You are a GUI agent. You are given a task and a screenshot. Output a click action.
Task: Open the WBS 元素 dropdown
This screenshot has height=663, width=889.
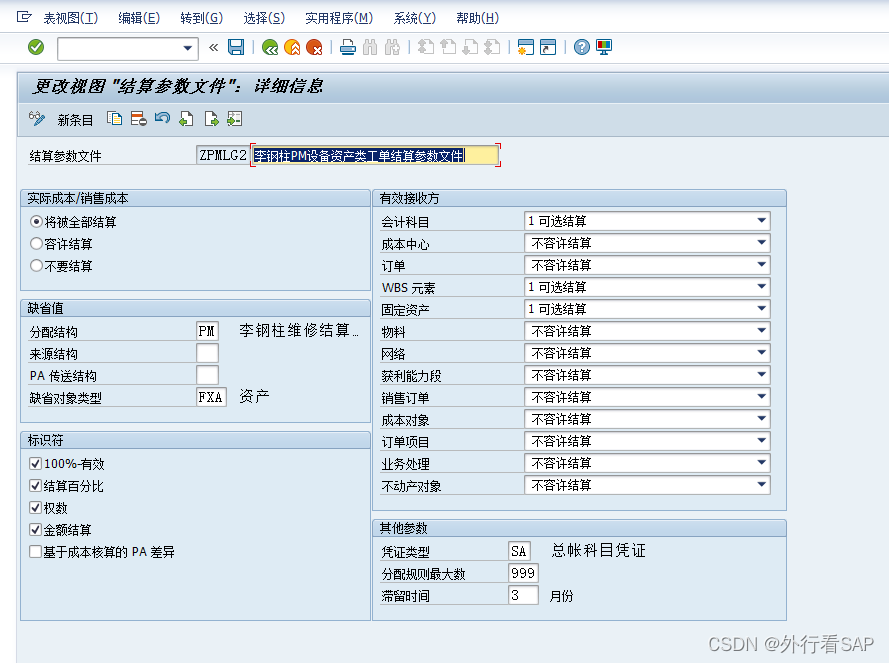pos(761,287)
